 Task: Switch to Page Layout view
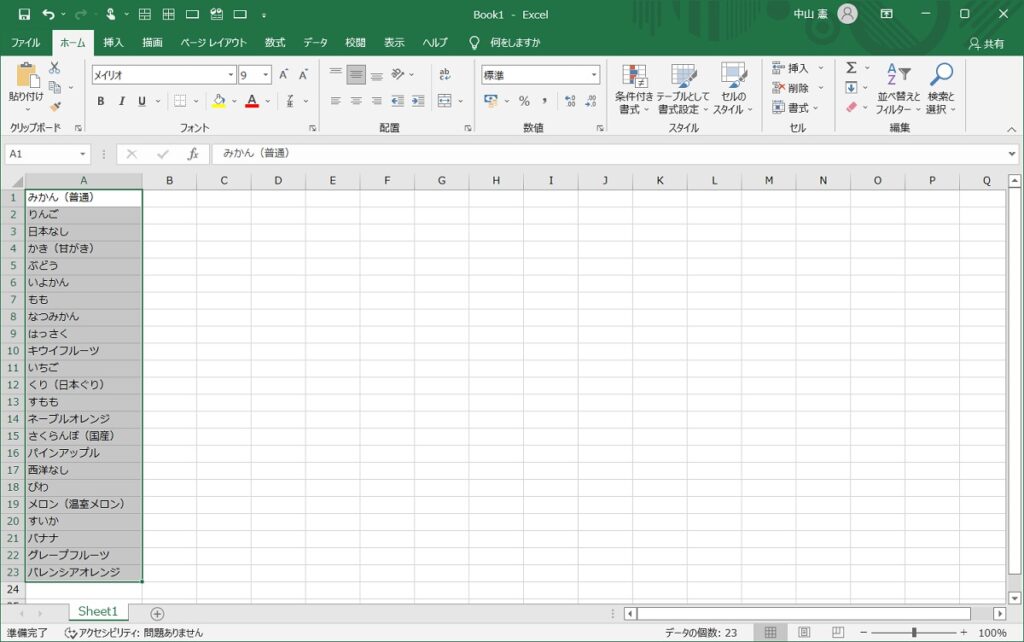coord(805,632)
